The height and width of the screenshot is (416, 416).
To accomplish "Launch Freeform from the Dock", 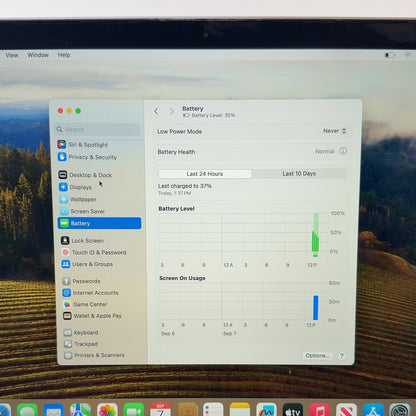I will [266, 410].
